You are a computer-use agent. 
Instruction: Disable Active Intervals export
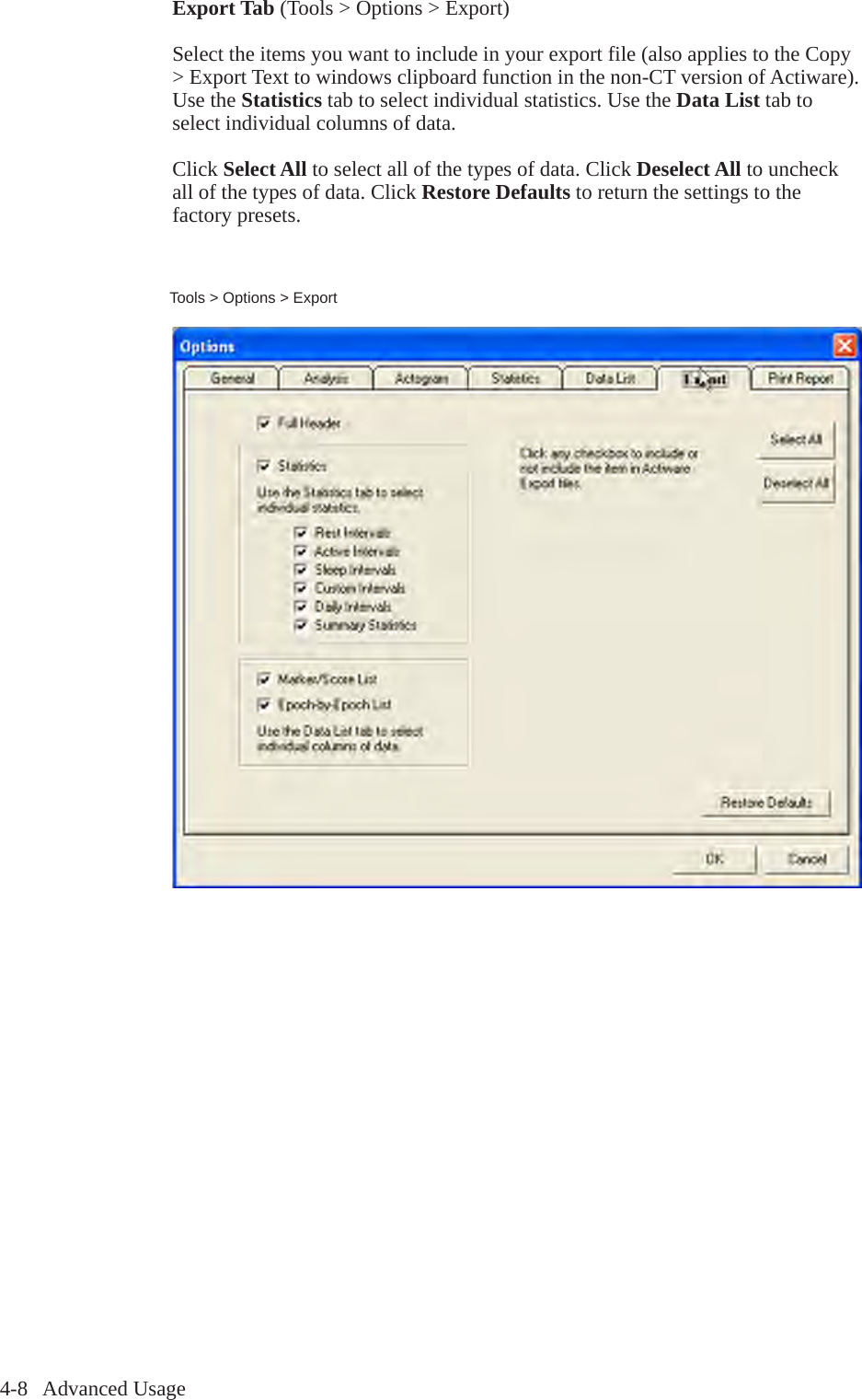click(300, 550)
